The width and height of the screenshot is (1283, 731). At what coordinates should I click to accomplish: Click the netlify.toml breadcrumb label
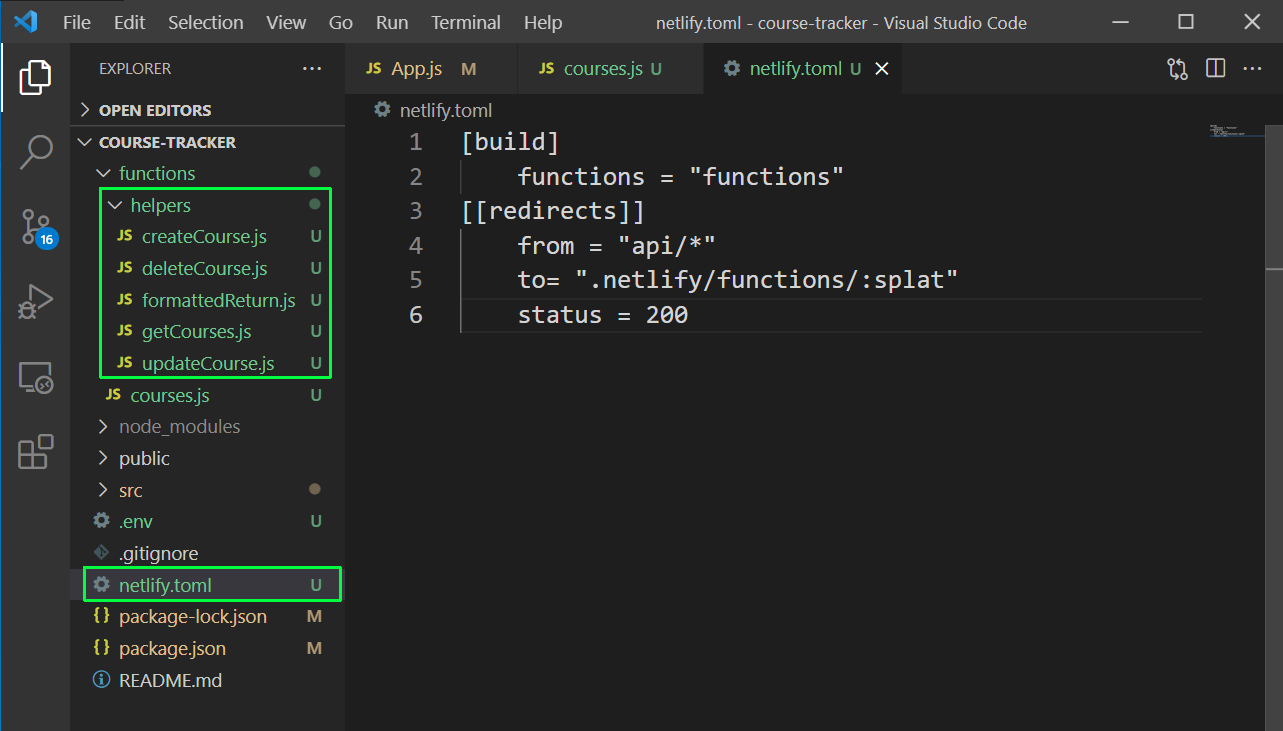click(x=446, y=110)
